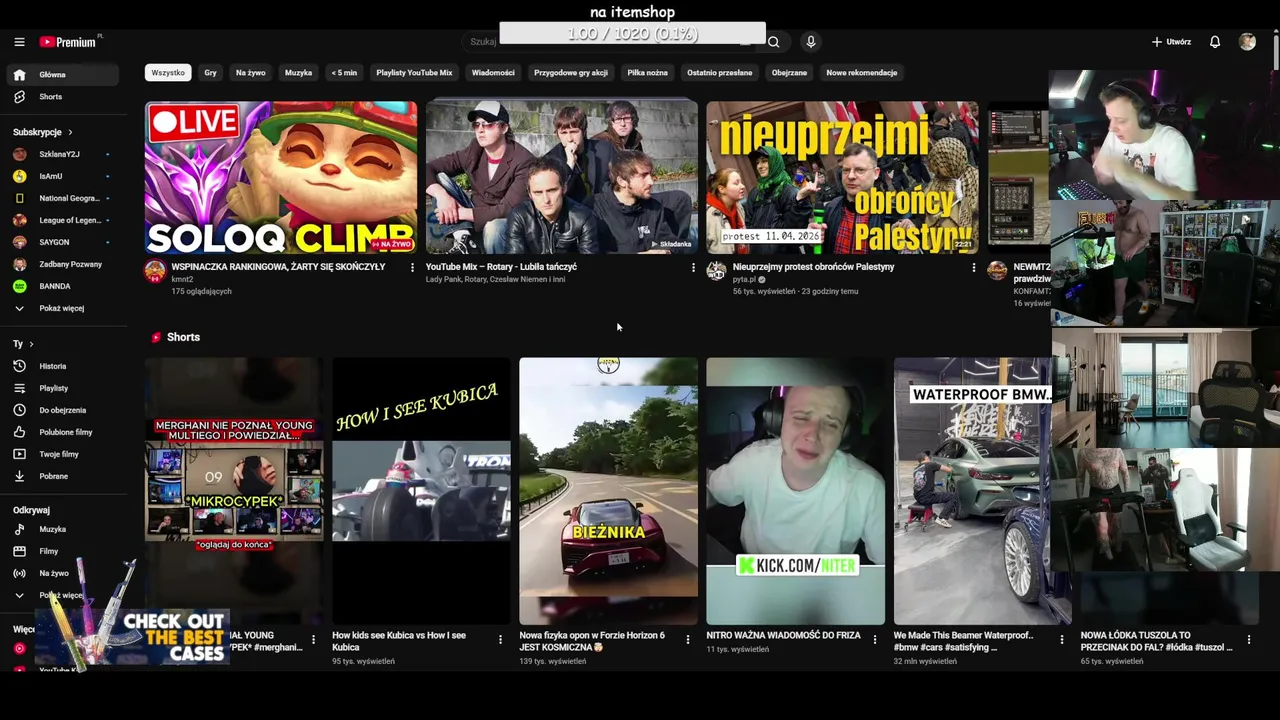
Task: Open Do obejrzenia watch later
Action: pyautogui.click(x=63, y=410)
